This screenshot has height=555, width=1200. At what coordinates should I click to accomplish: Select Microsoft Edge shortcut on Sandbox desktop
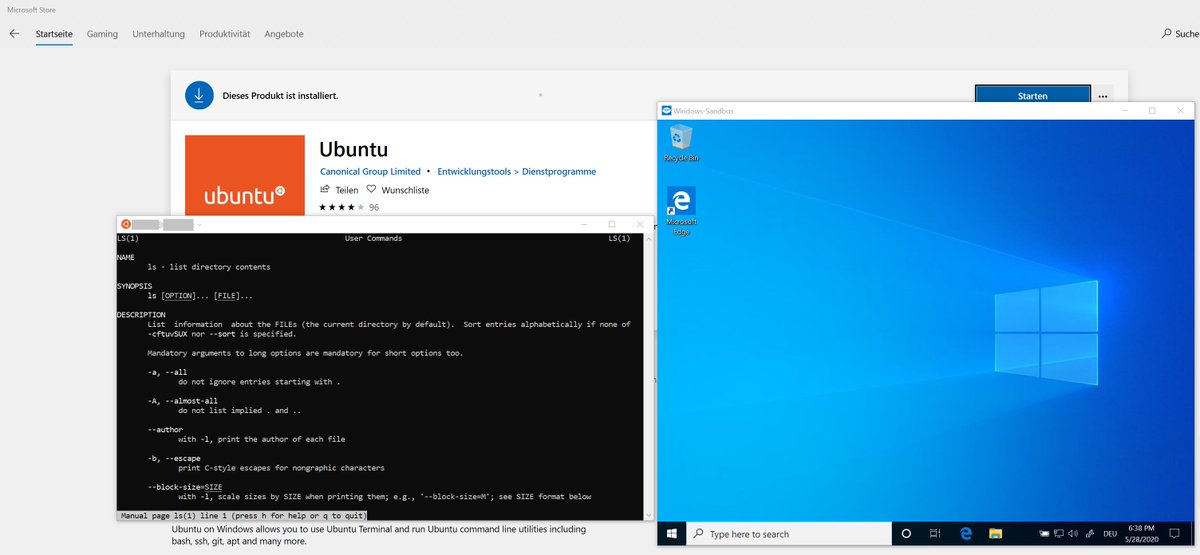(681, 211)
